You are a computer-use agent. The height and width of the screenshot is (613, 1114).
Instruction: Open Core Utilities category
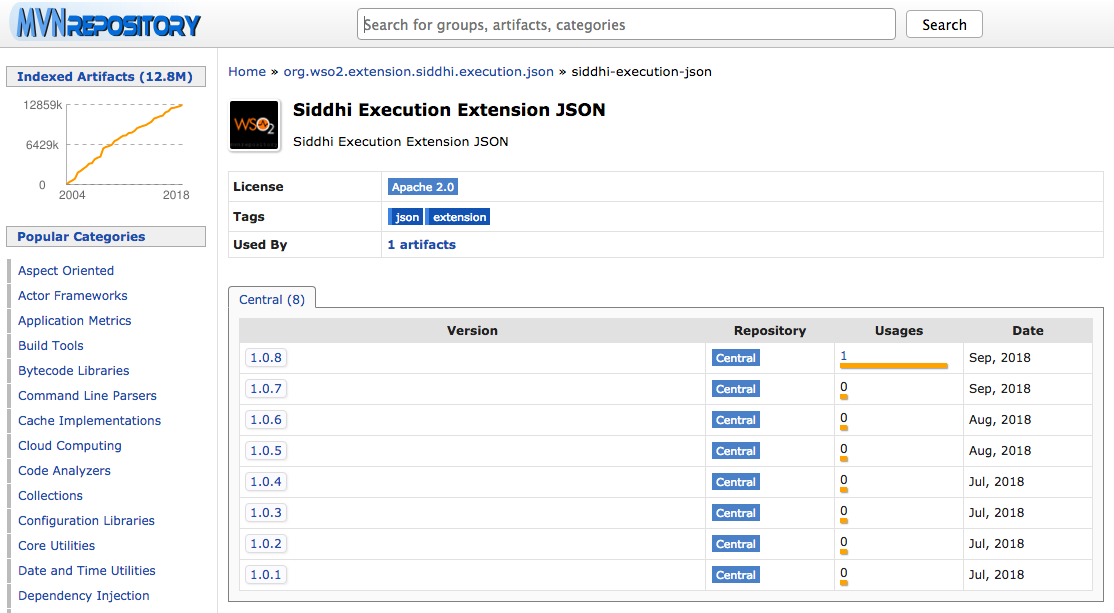tap(57, 546)
